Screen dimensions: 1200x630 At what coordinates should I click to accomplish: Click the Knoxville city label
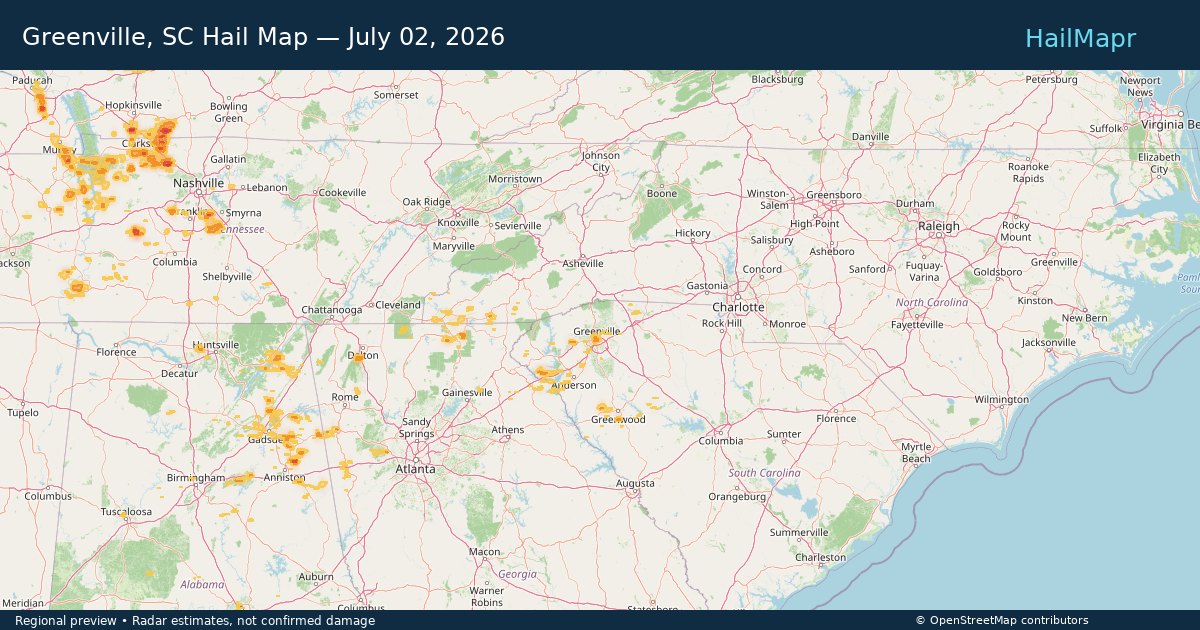(x=458, y=222)
